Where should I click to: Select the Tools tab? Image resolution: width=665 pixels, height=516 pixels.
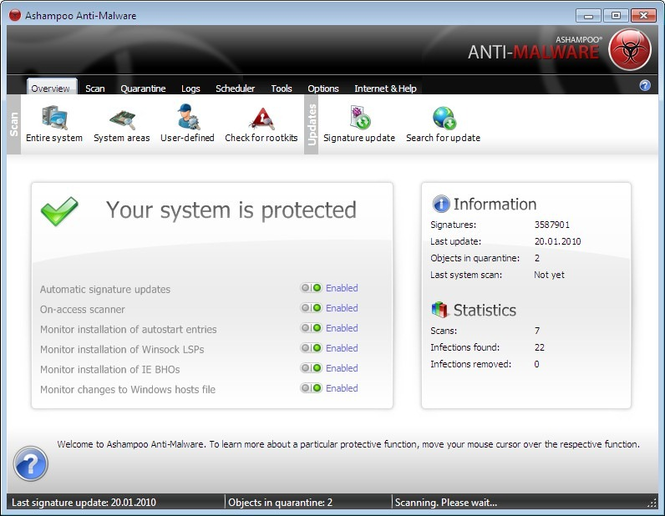point(282,88)
